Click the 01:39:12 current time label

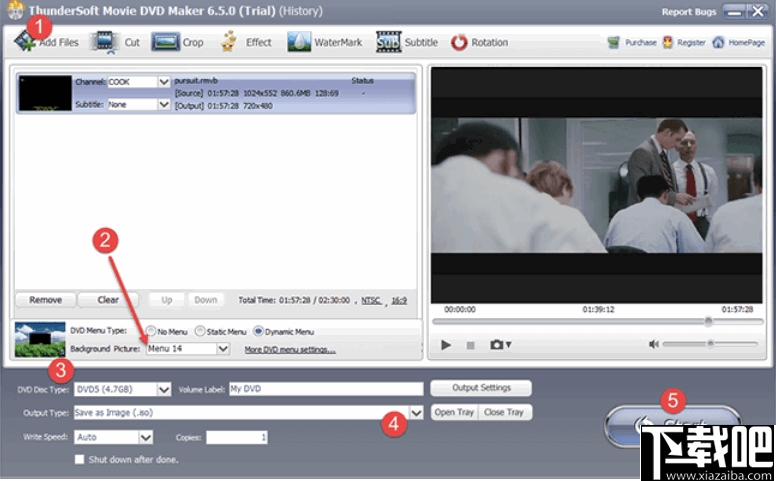pyautogui.click(x=598, y=309)
